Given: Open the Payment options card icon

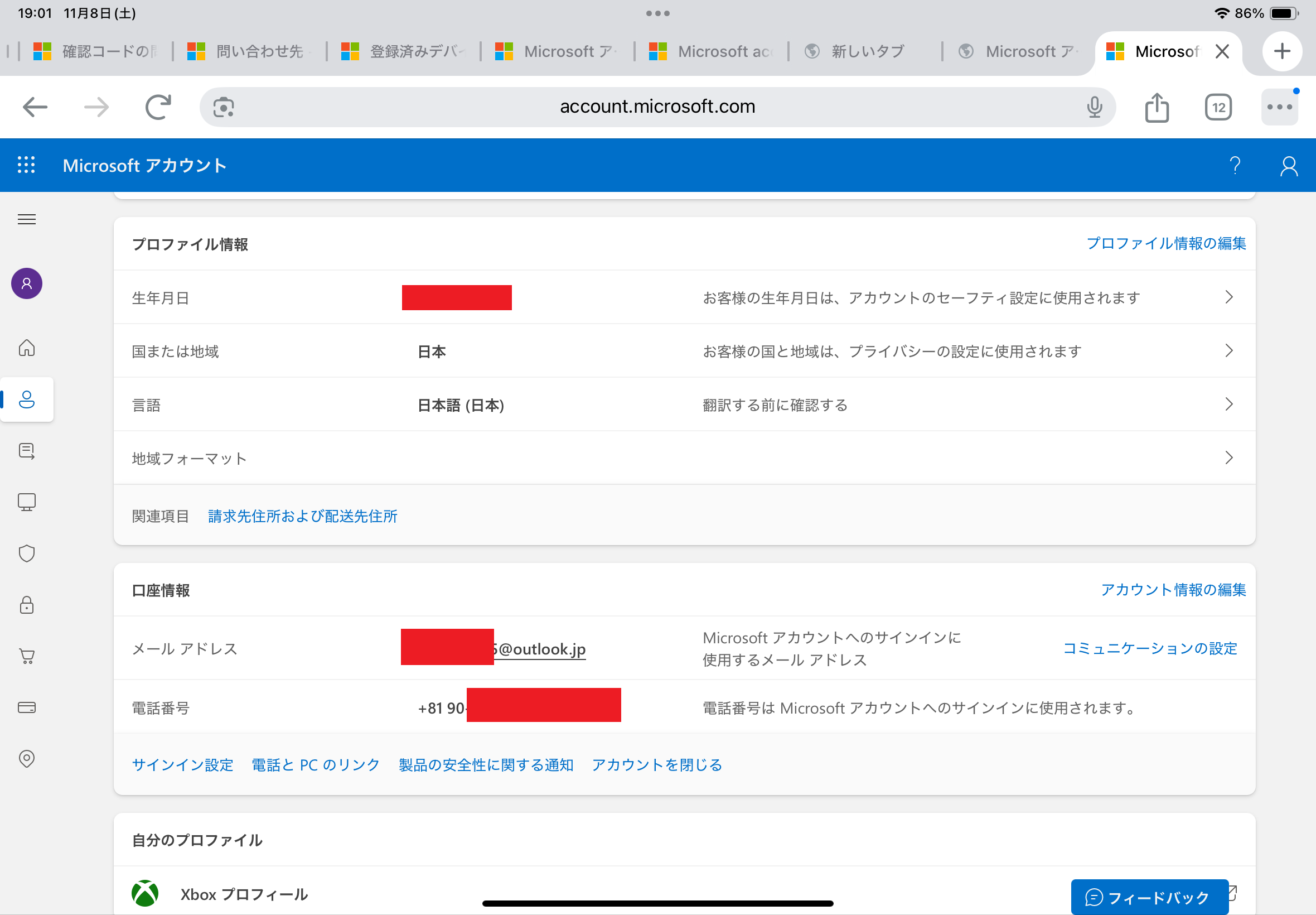Looking at the screenshot, I should pos(26,707).
